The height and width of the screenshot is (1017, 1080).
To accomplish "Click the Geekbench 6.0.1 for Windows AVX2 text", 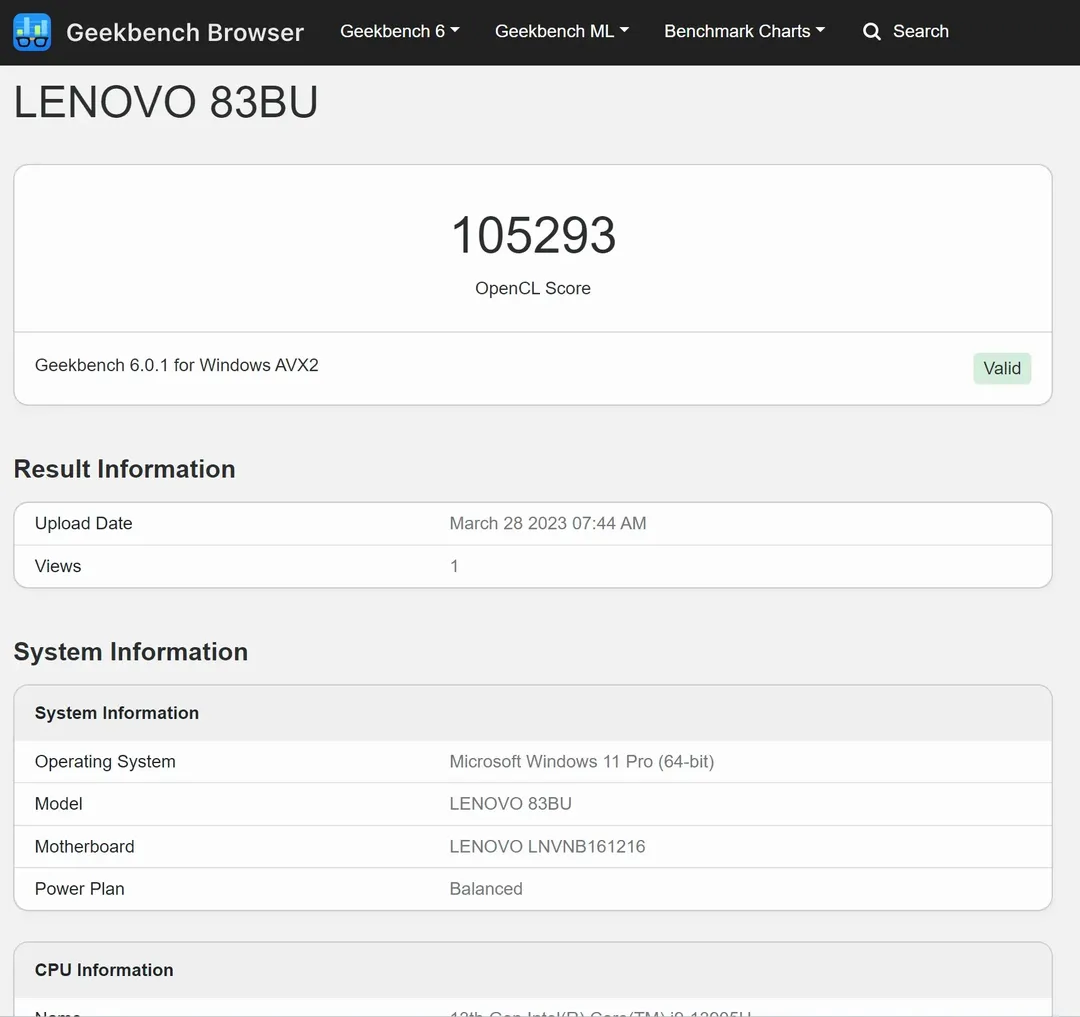I will pyautogui.click(x=177, y=365).
